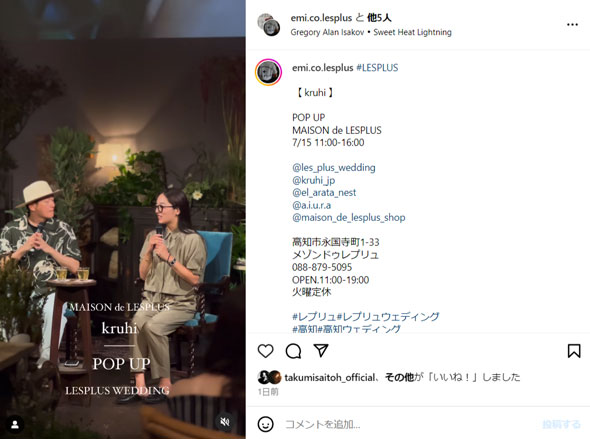Like the post with the heart icon

[x=266, y=351]
